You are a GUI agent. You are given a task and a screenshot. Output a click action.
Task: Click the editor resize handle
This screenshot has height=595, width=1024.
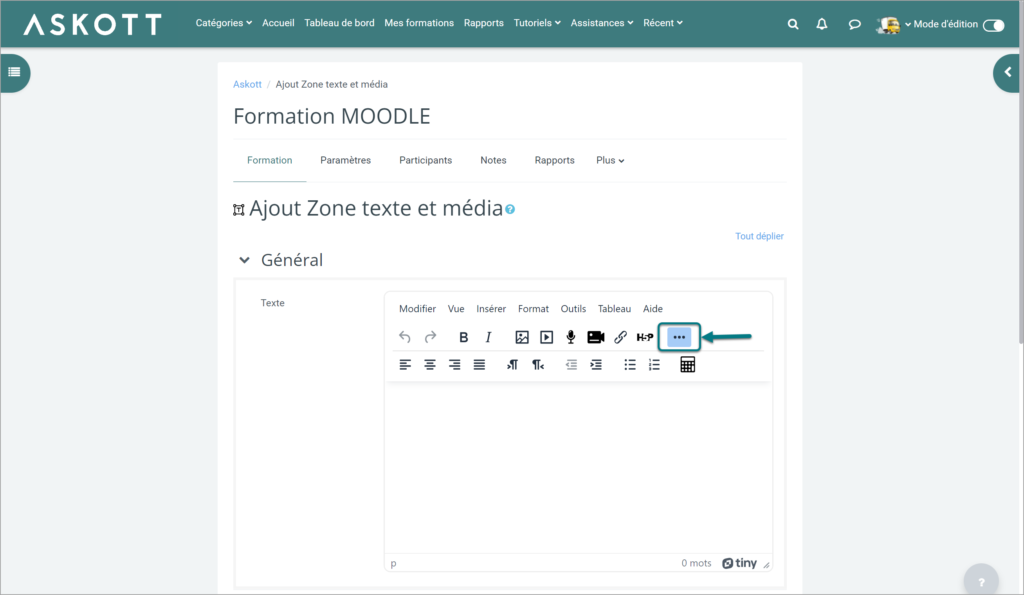(766, 565)
